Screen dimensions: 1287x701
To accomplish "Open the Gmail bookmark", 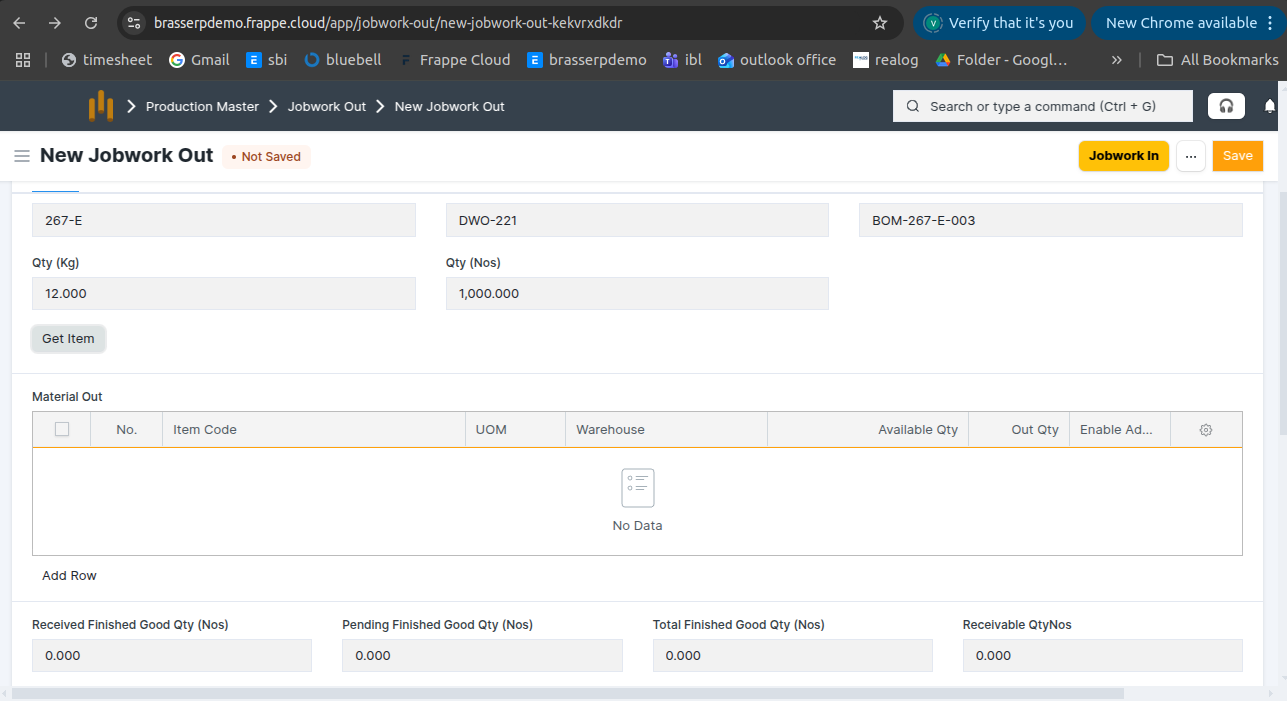I will (x=198, y=60).
